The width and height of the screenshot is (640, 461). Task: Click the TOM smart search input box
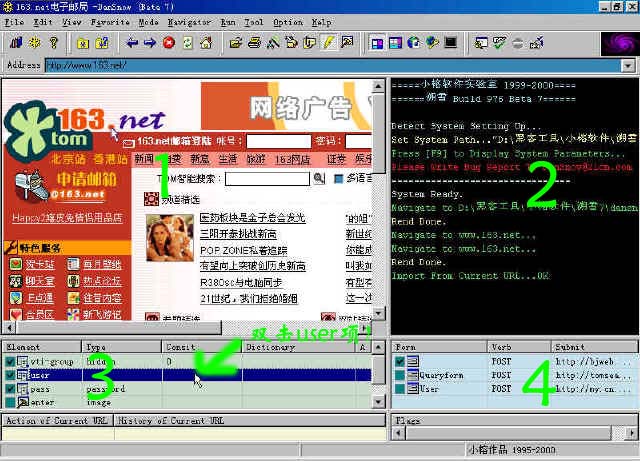pyautogui.click(x=267, y=178)
